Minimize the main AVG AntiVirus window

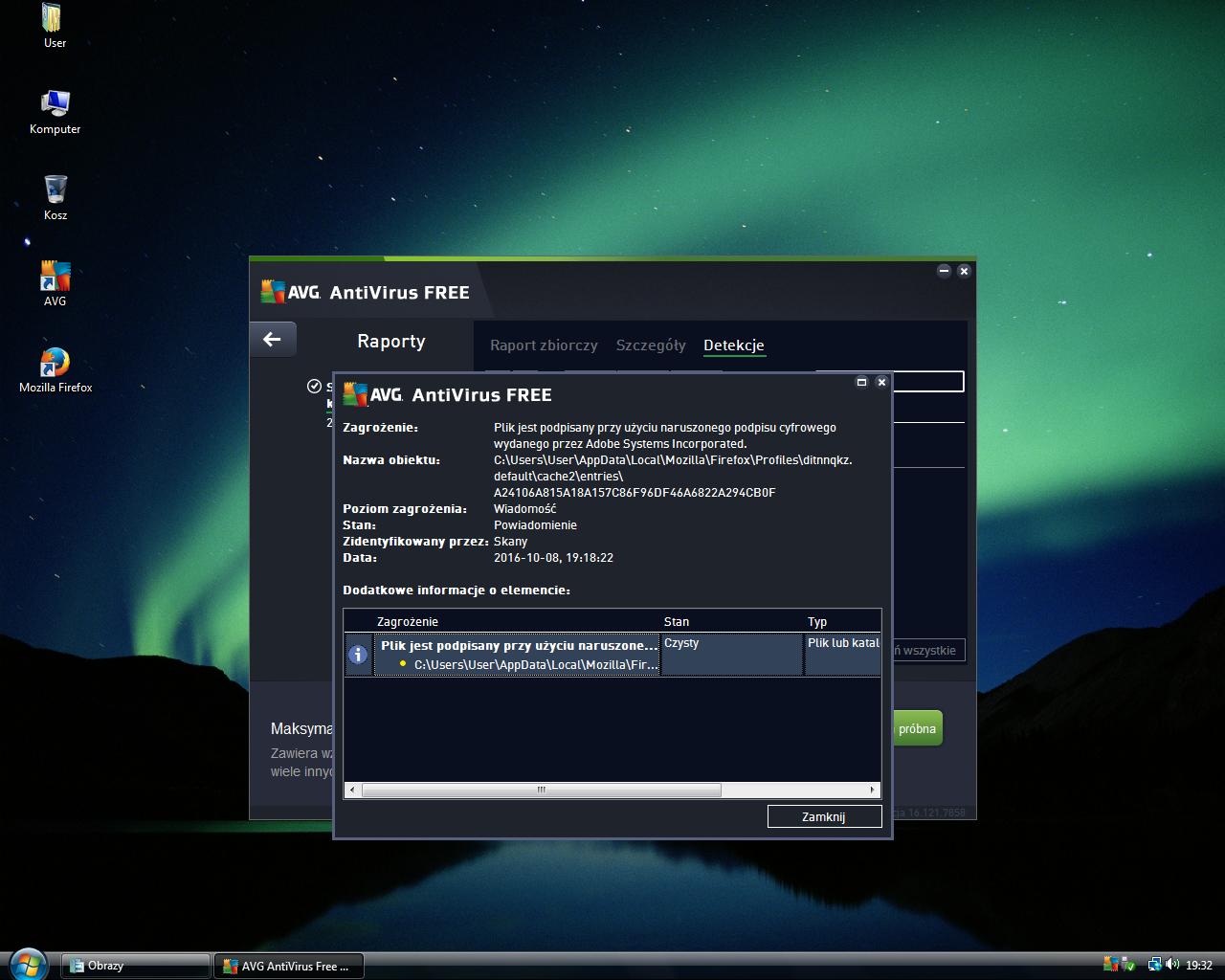[944, 271]
